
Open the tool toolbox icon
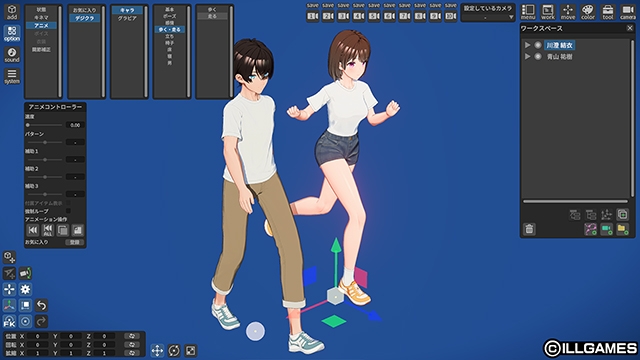coord(608,12)
